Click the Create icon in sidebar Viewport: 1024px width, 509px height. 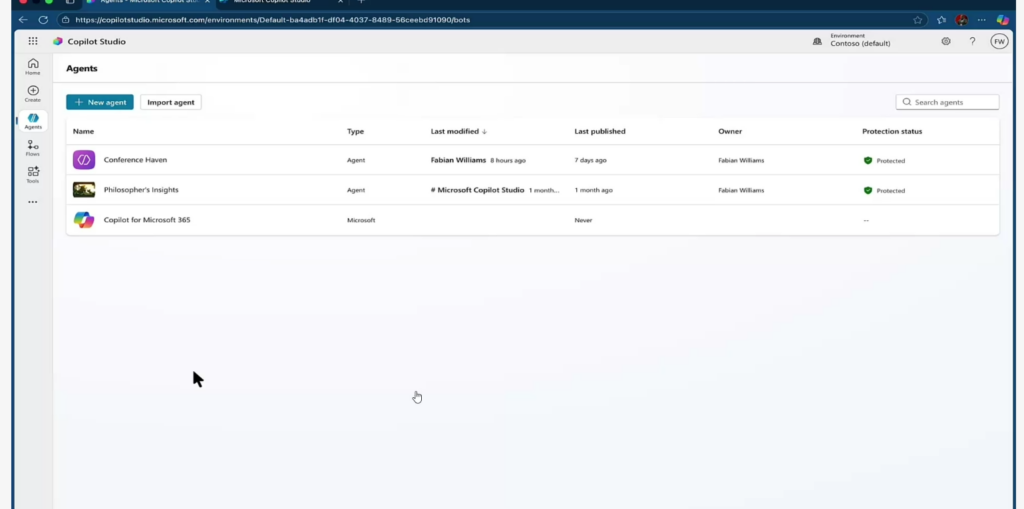pyautogui.click(x=33, y=93)
